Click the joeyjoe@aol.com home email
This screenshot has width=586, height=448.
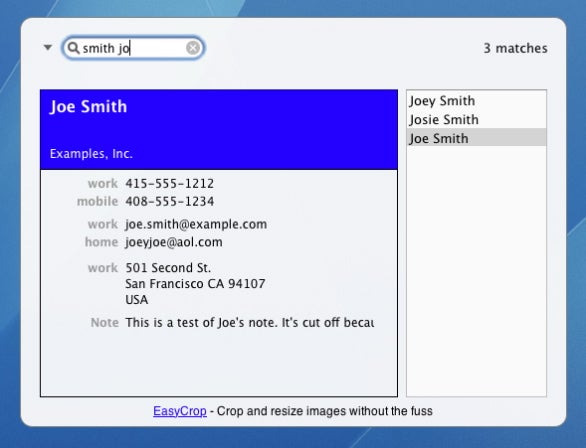coord(174,242)
